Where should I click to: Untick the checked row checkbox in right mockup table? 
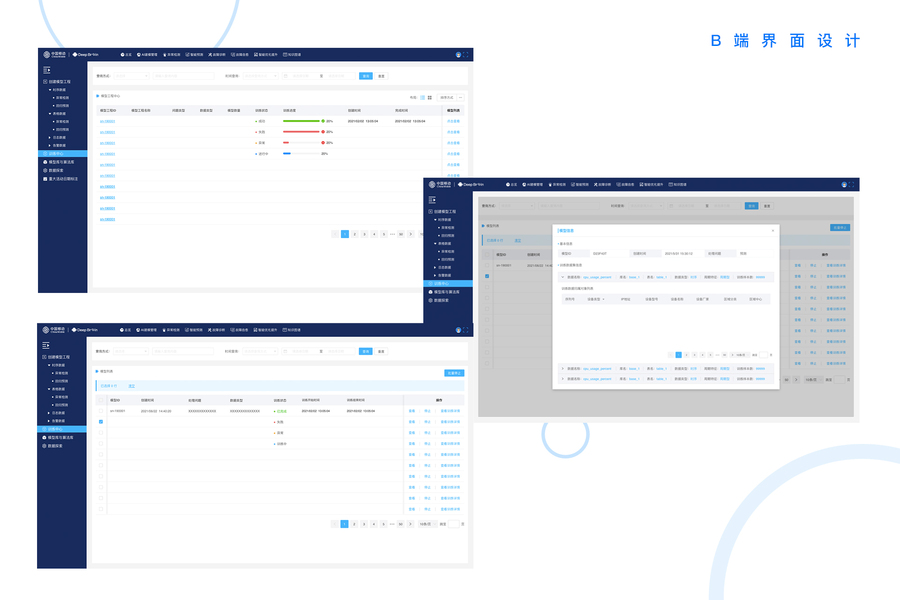[487, 276]
